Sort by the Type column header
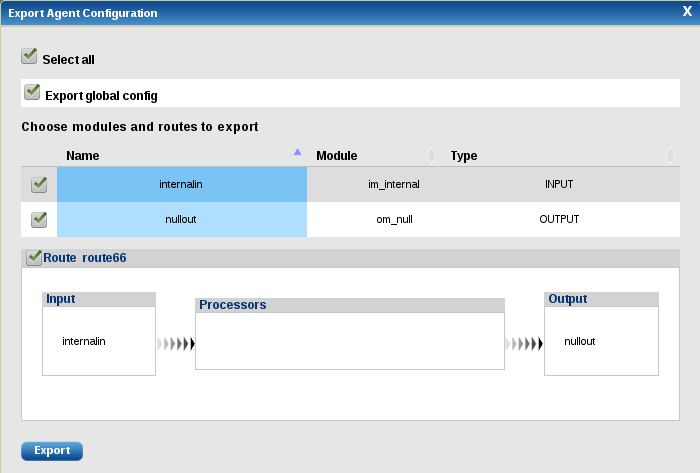Viewport: 700px width, 473px height. [x=464, y=156]
